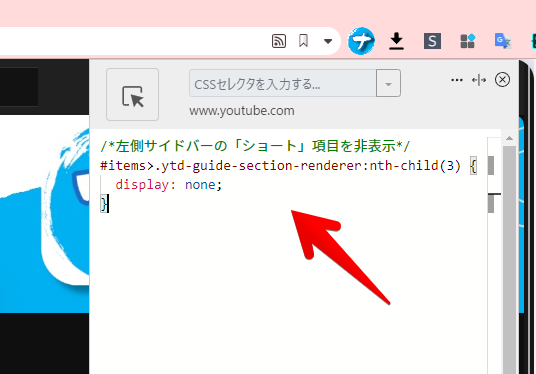Click the '#items>.ytd-guide-section-renderer' selector line
This screenshot has height=374, width=536.
tap(288, 166)
